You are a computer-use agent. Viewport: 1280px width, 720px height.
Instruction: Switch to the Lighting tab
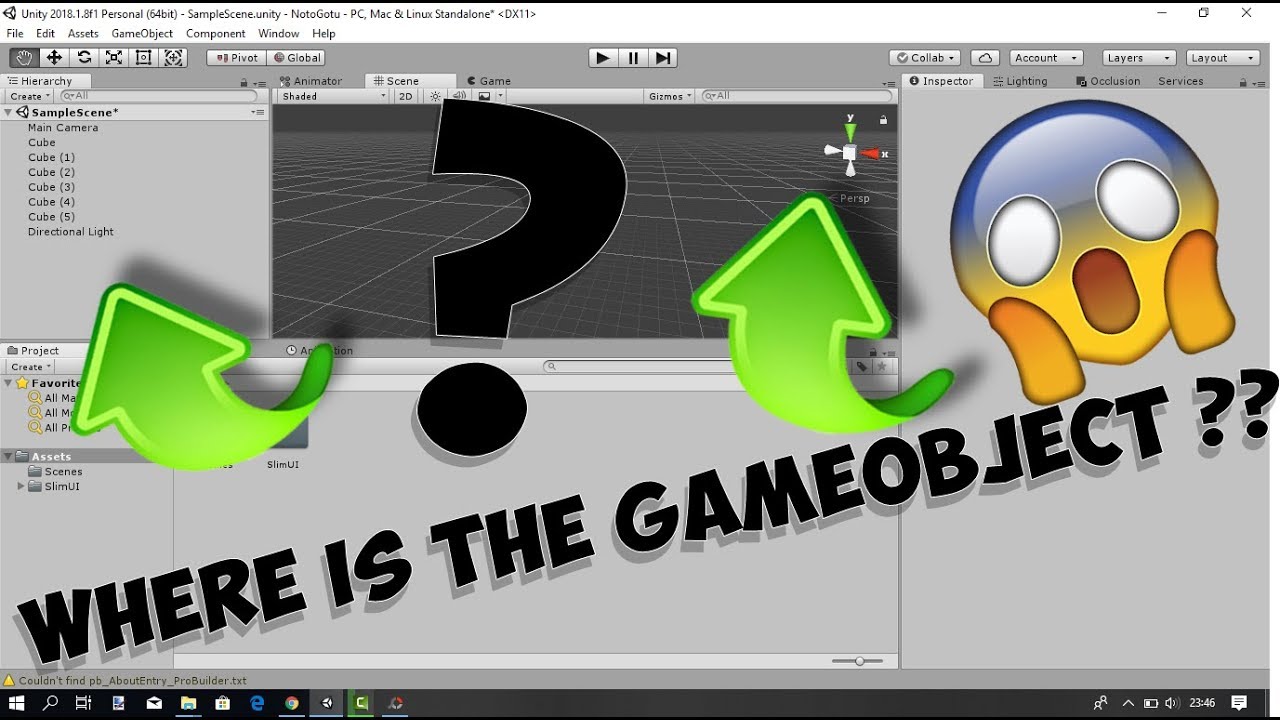point(1020,81)
